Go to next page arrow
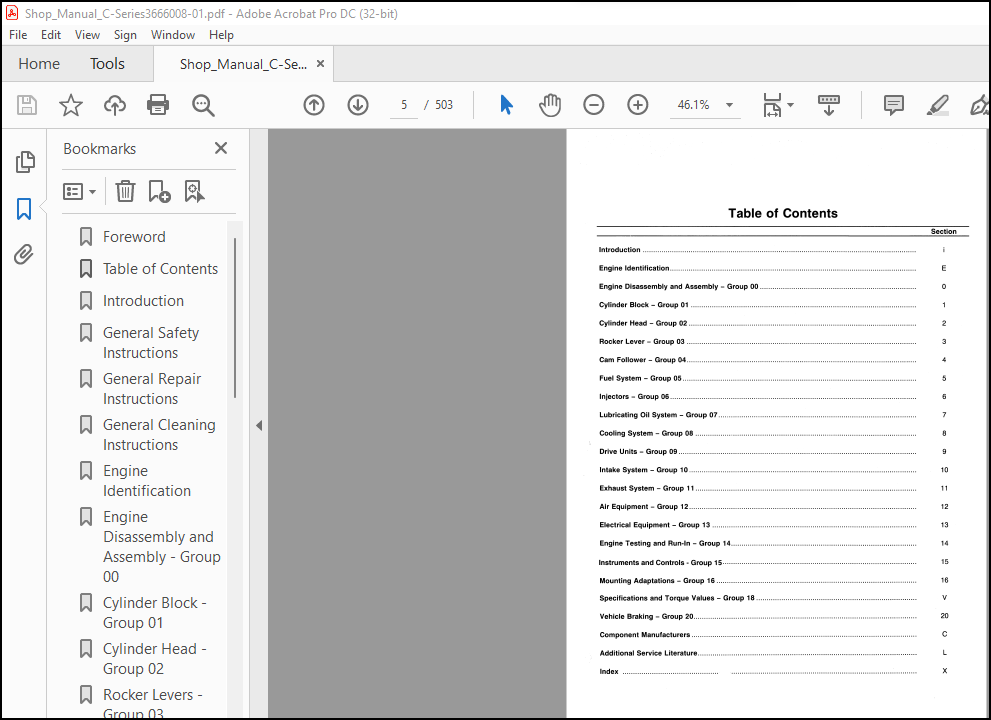Image resolution: width=991 pixels, height=720 pixels. tap(358, 105)
